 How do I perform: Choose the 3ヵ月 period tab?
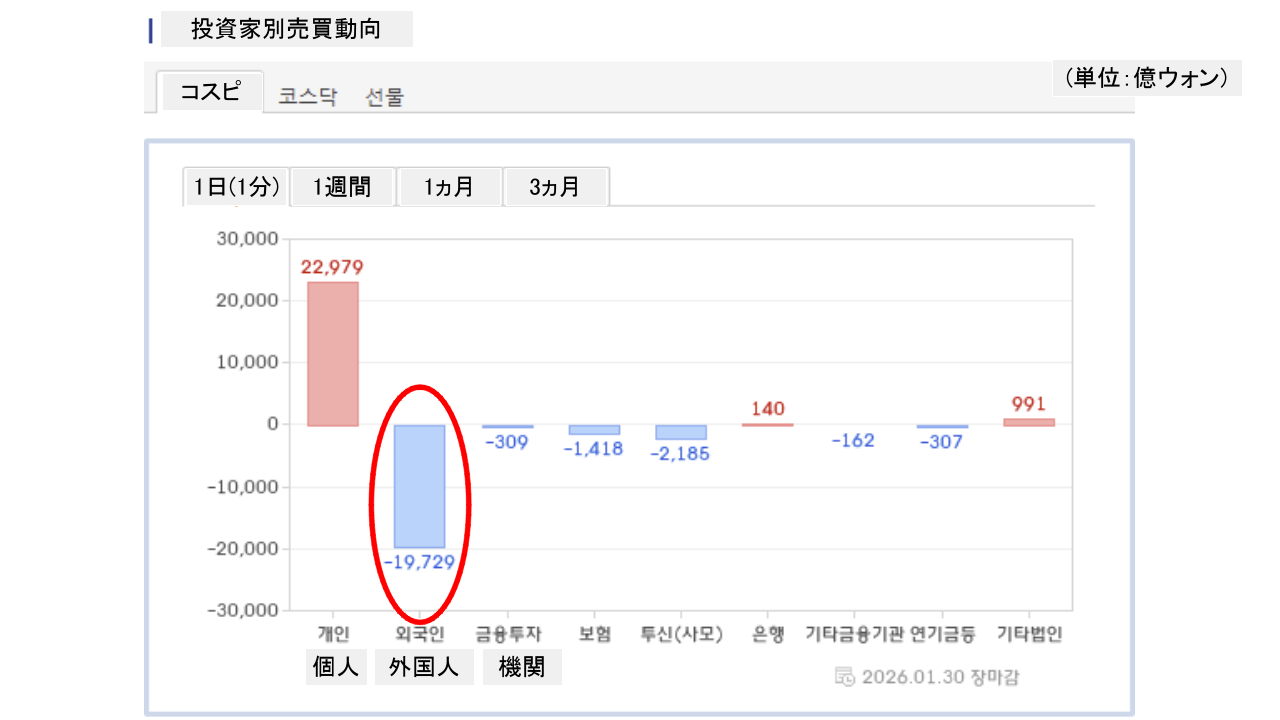pyautogui.click(x=555, y=187)
